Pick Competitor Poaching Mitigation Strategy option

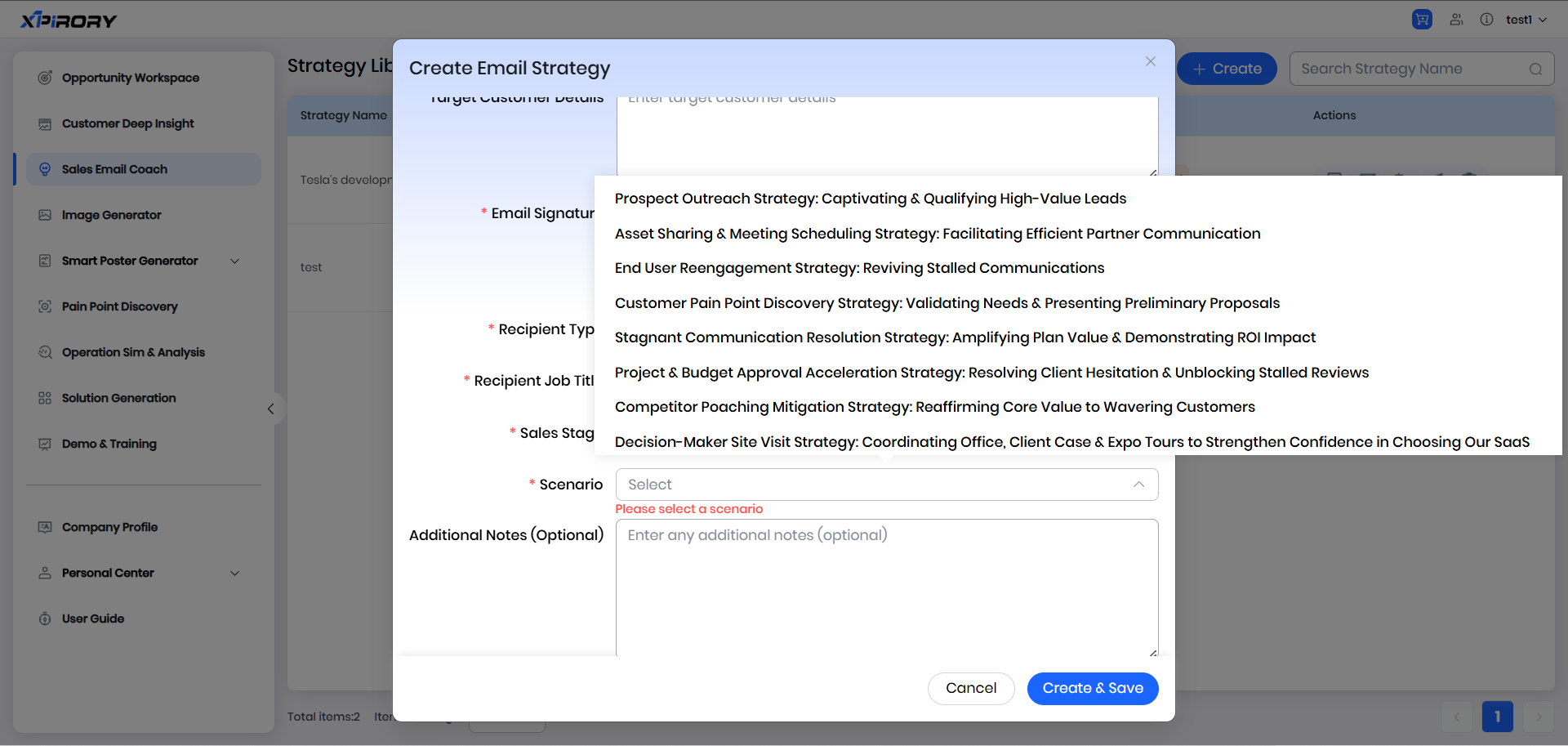[934, 407]
